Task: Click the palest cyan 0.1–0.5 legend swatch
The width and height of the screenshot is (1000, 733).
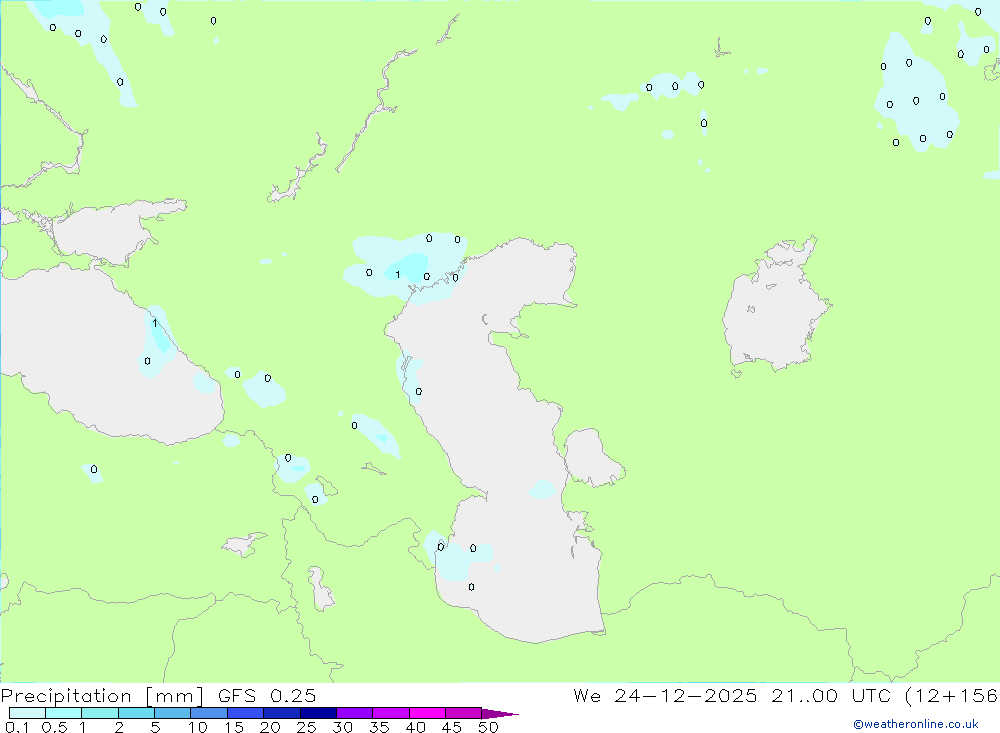Action: pyautogui.click(x=27, y=713)
